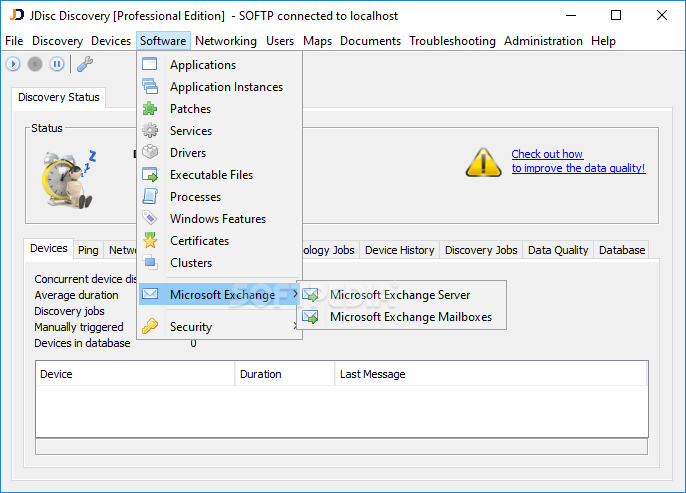
Task: Click the Windows Features tag icon
Action: click(150, 218)
